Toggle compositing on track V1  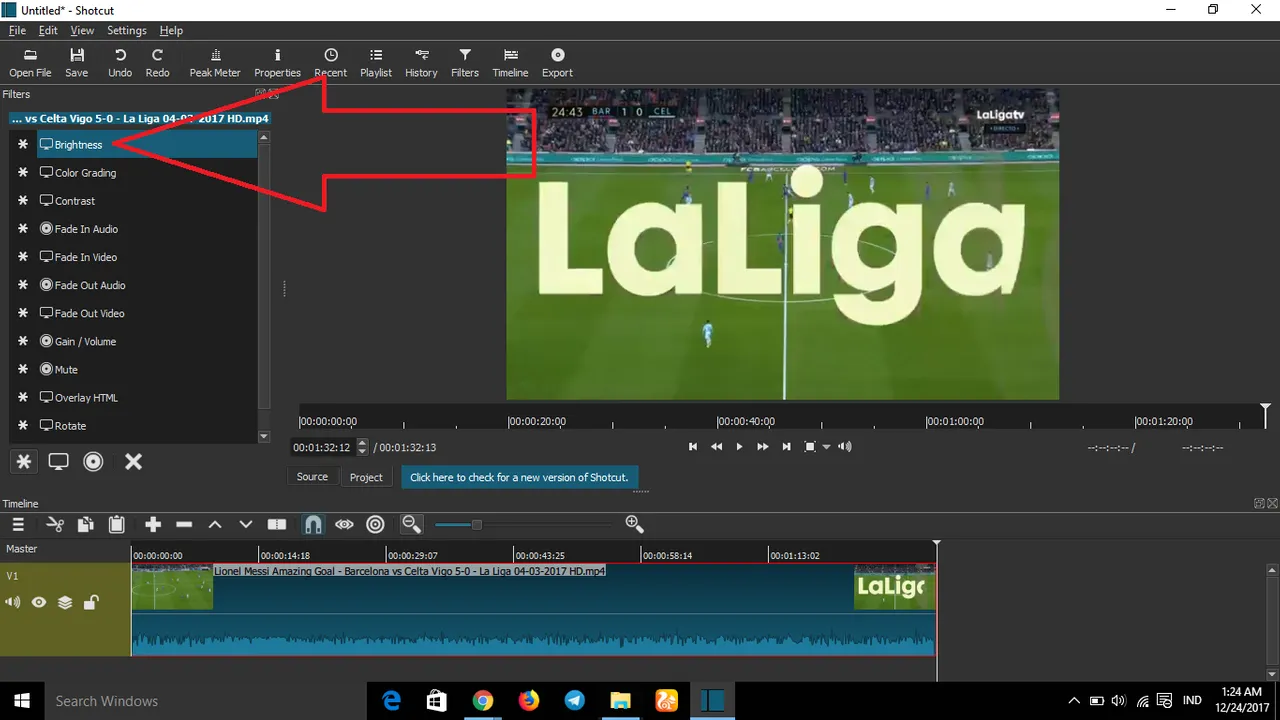[65, 603]
